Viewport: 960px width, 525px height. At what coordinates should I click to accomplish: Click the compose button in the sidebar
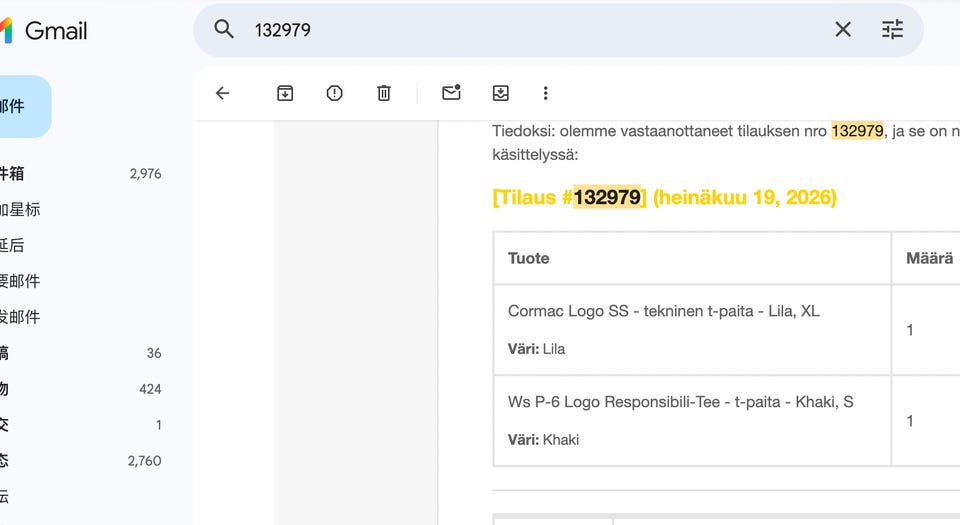24,106
